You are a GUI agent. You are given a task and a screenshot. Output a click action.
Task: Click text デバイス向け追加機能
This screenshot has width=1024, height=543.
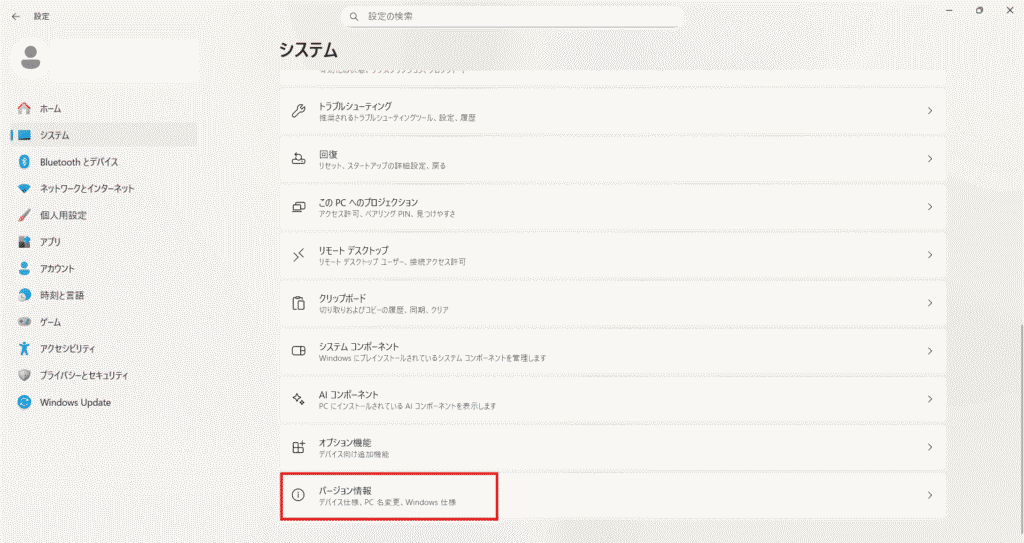(353, 455)
